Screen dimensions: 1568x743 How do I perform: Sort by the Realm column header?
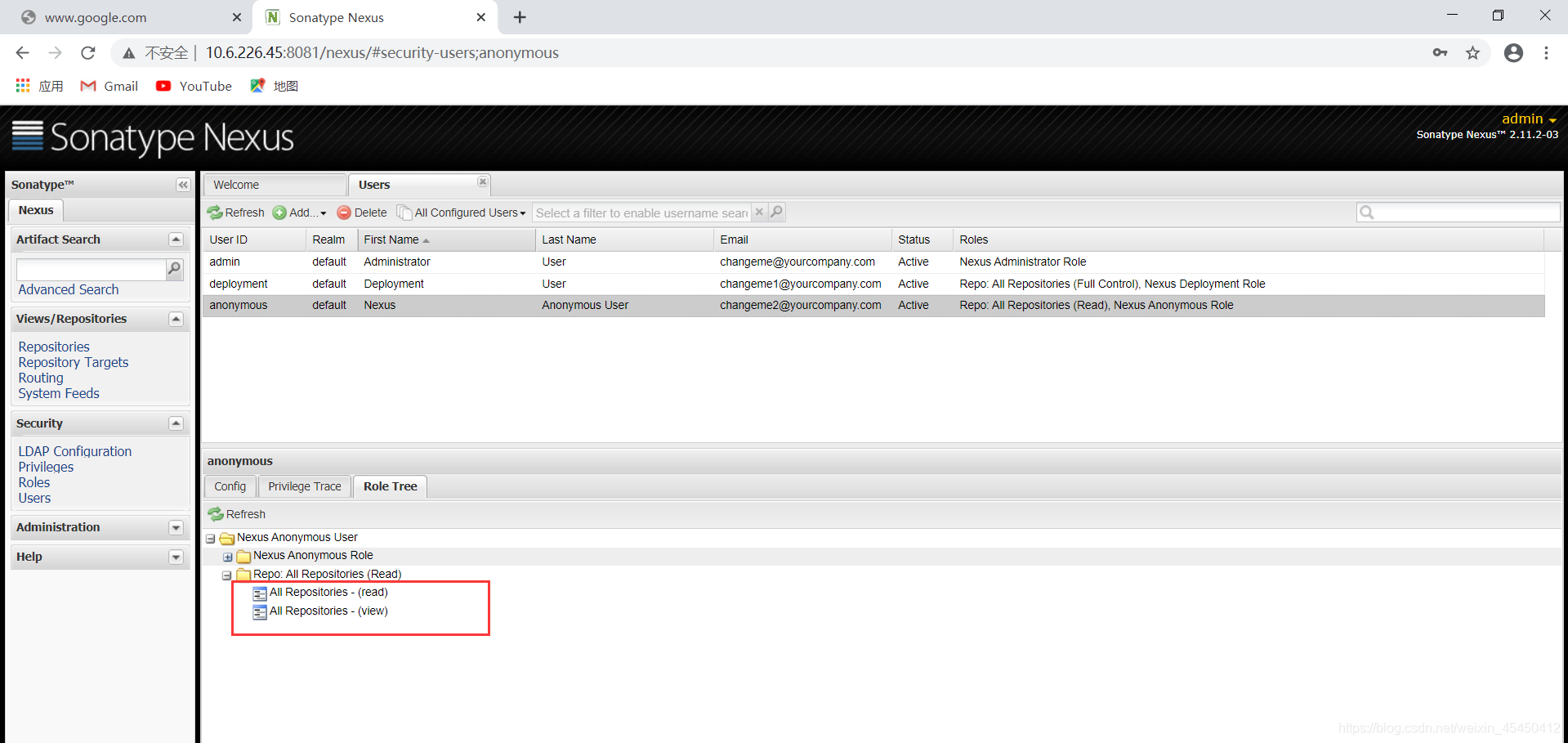point(331,239)
